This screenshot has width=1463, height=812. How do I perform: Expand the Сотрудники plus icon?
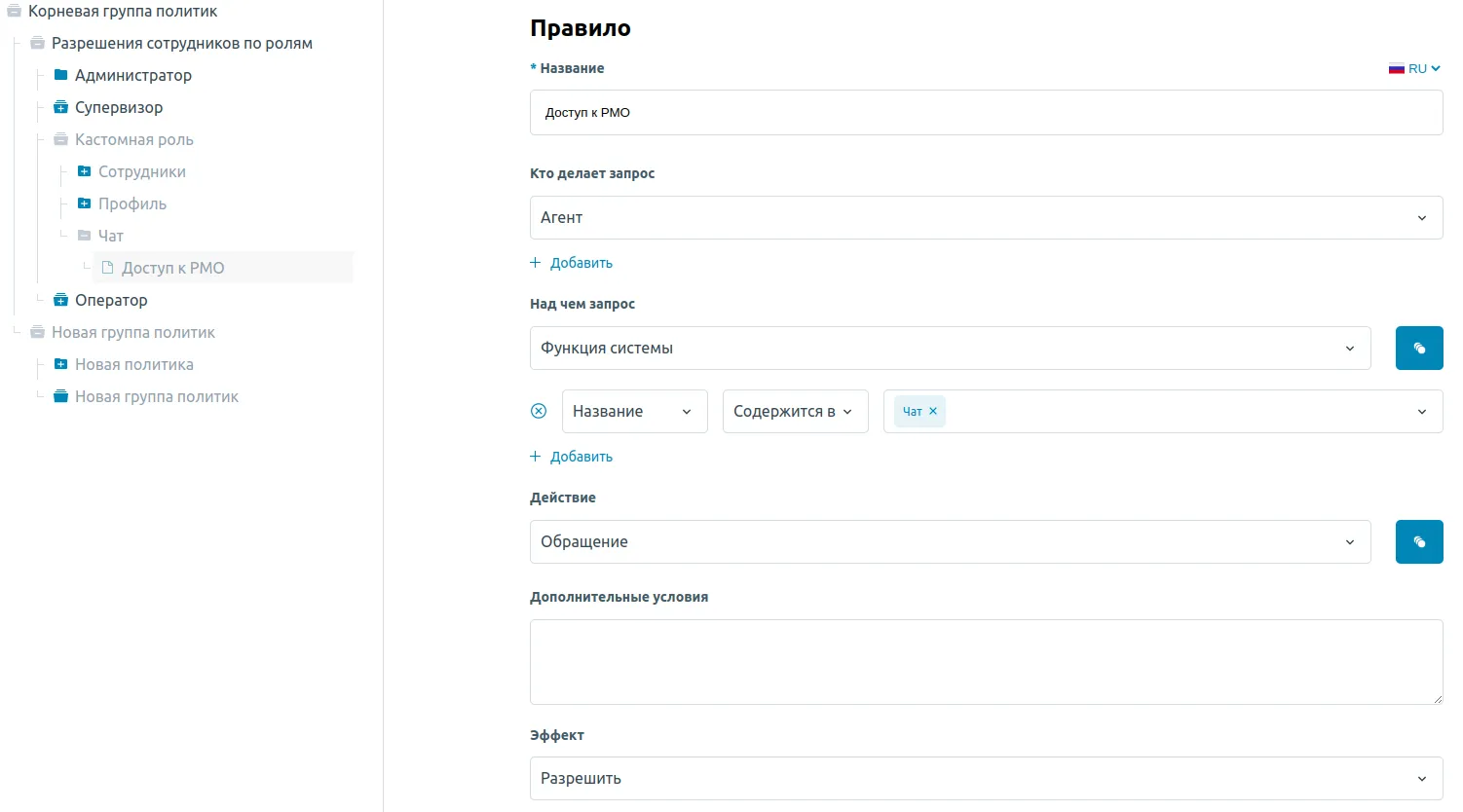(x=84, y=171)
